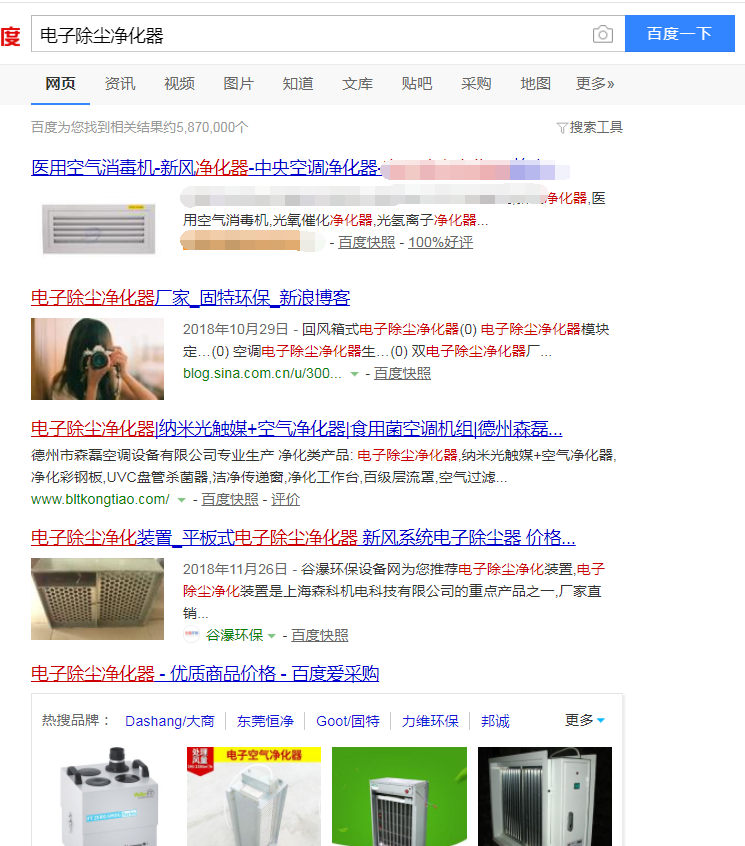Viewport: 745px width, 846px height.
Task: Expand the 更多» tab menu
Action: click(595, 84)
